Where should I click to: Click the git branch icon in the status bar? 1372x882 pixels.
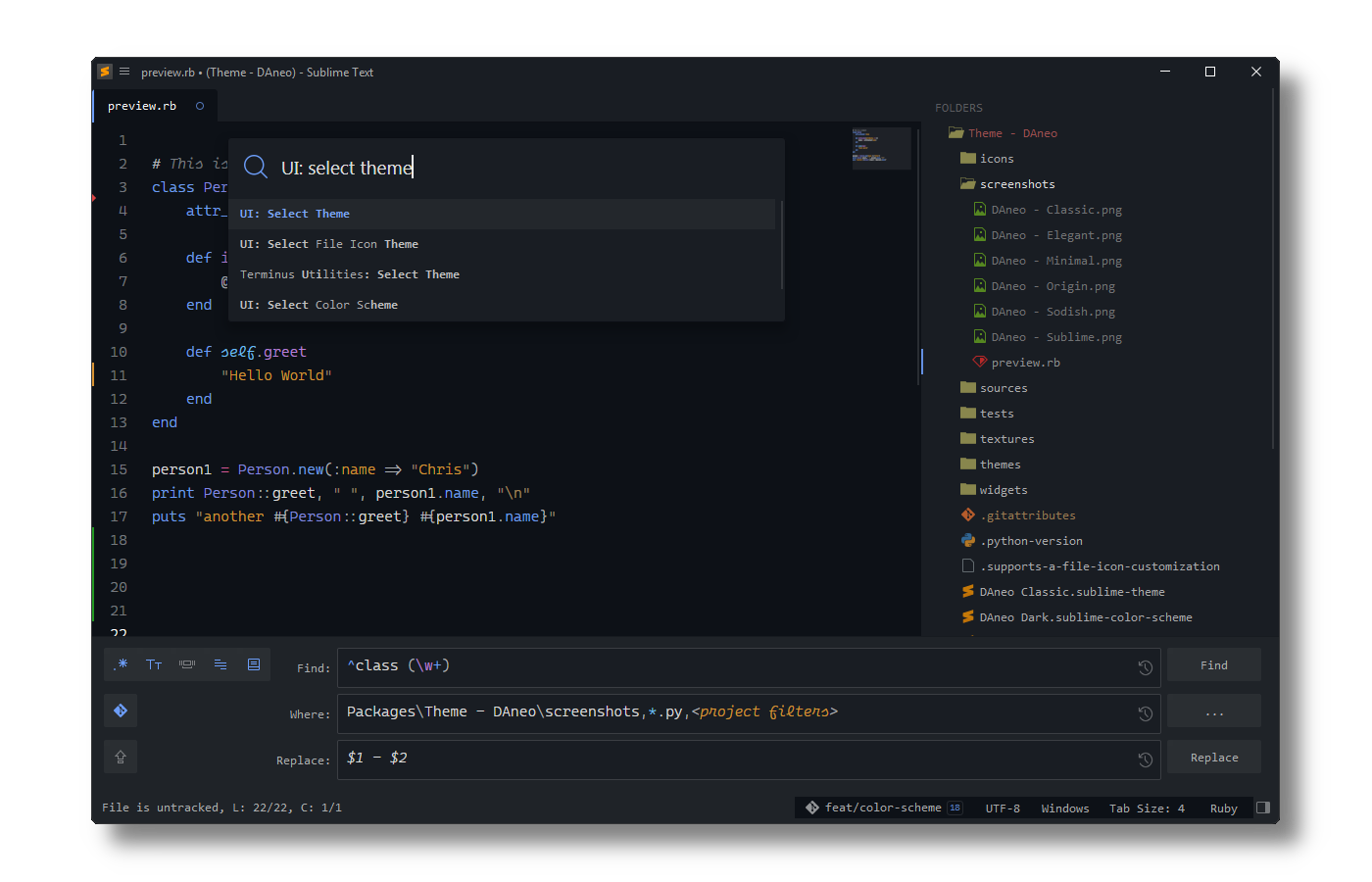click(812, 808)
